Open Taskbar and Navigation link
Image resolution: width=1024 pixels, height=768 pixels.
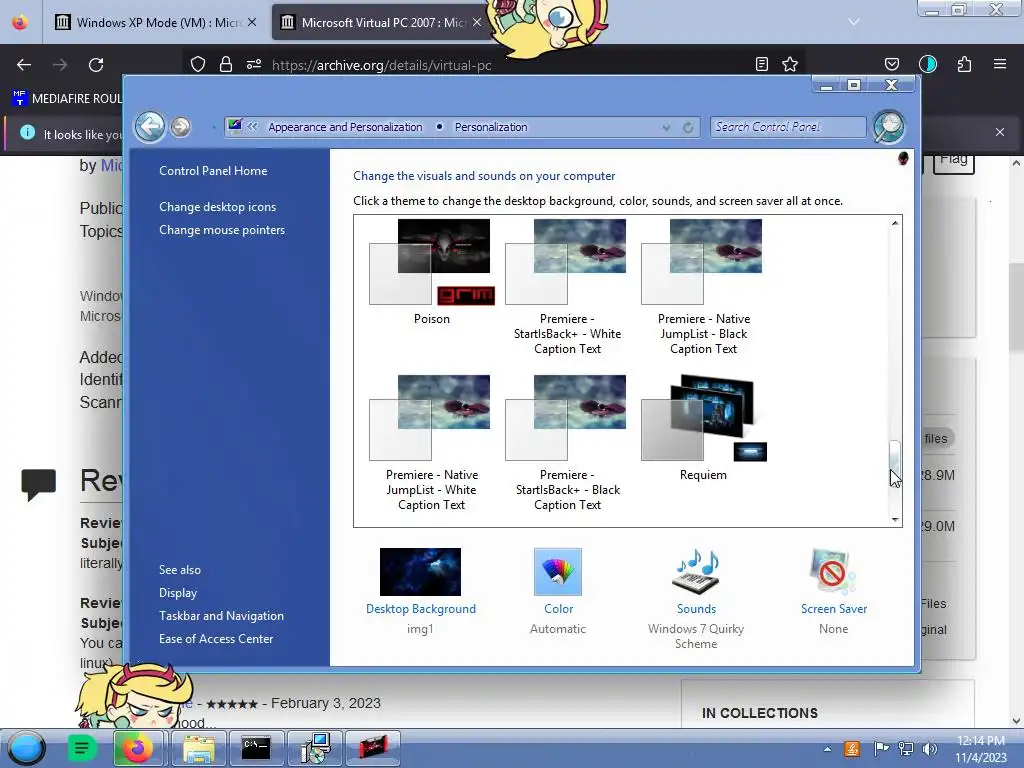pyautogui.click(x=221, y=616)
